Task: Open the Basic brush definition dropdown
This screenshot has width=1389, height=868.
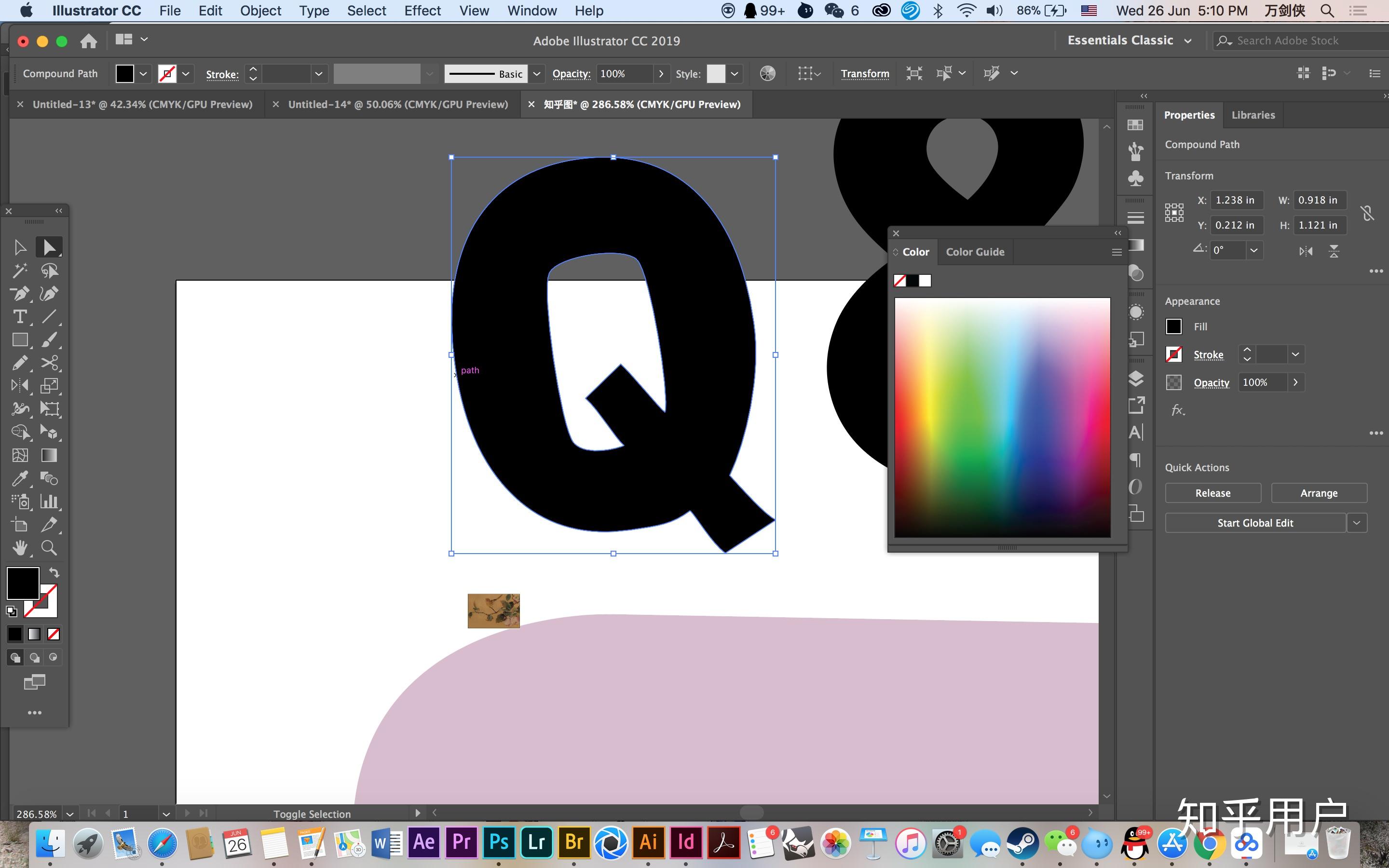Action: [536, 73]
